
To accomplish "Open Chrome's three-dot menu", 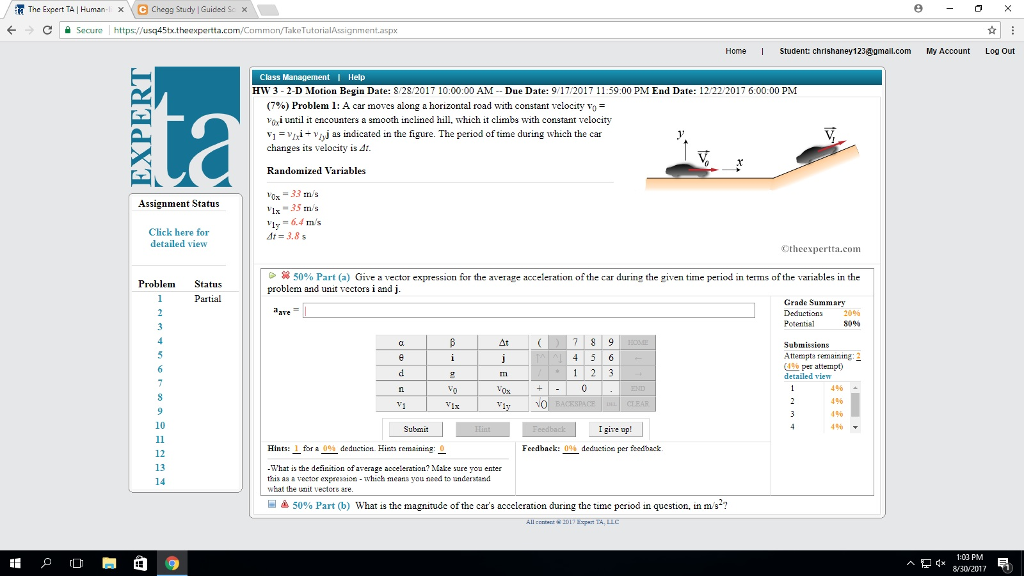I will 1012,30.
